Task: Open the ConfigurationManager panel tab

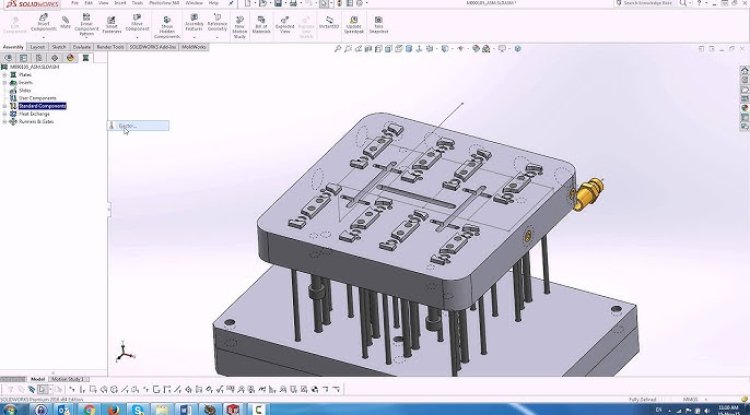Action: (x=39, y=58)
